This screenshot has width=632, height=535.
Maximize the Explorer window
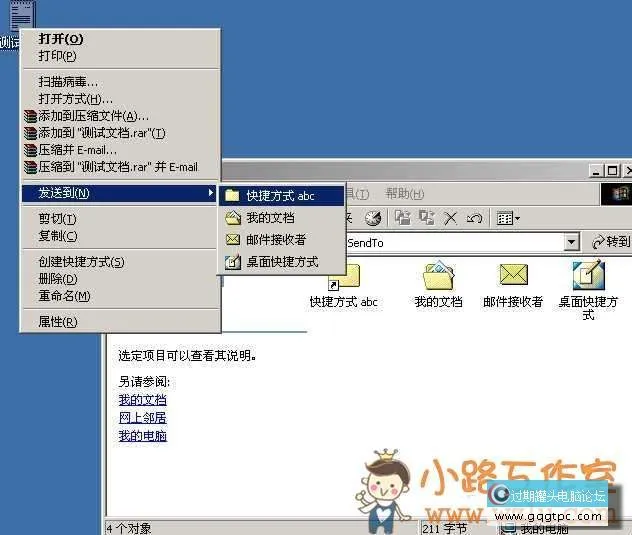[x=612, y=171]
